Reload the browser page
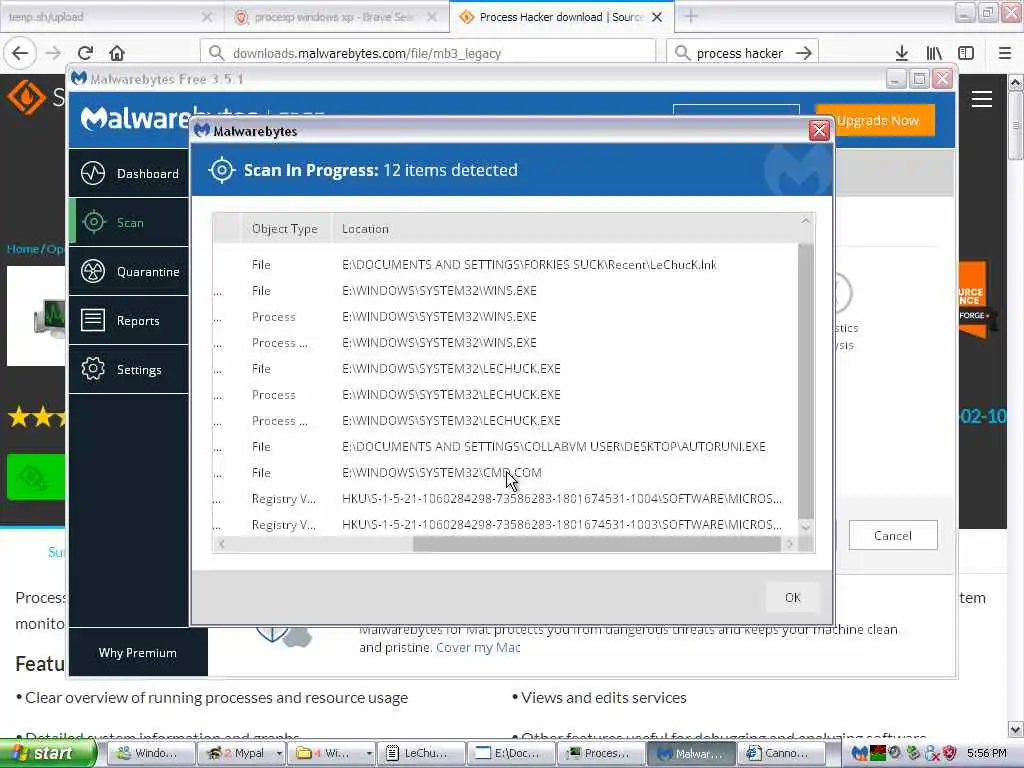1024x768 pixels. pos(86,53)
